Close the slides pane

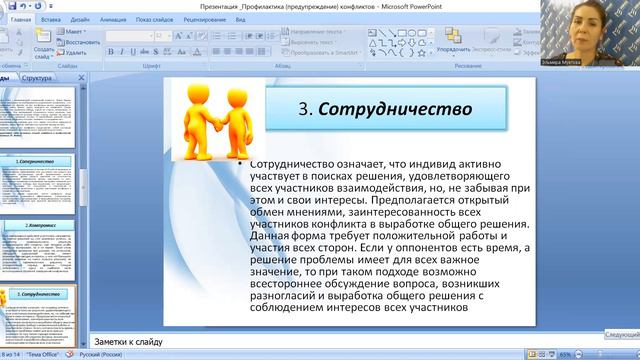(x=81, y=78)
